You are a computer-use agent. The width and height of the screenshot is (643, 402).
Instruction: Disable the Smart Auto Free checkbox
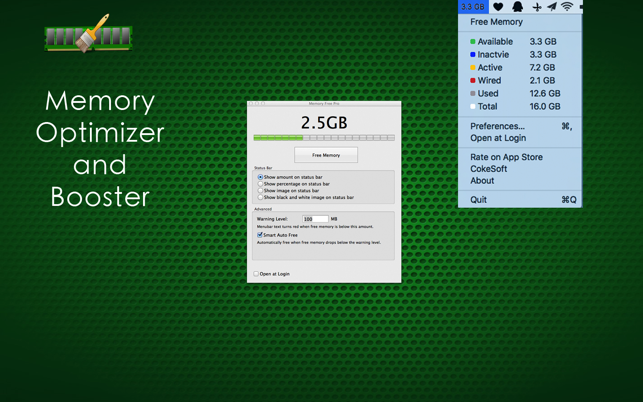(x=260, y=235)
